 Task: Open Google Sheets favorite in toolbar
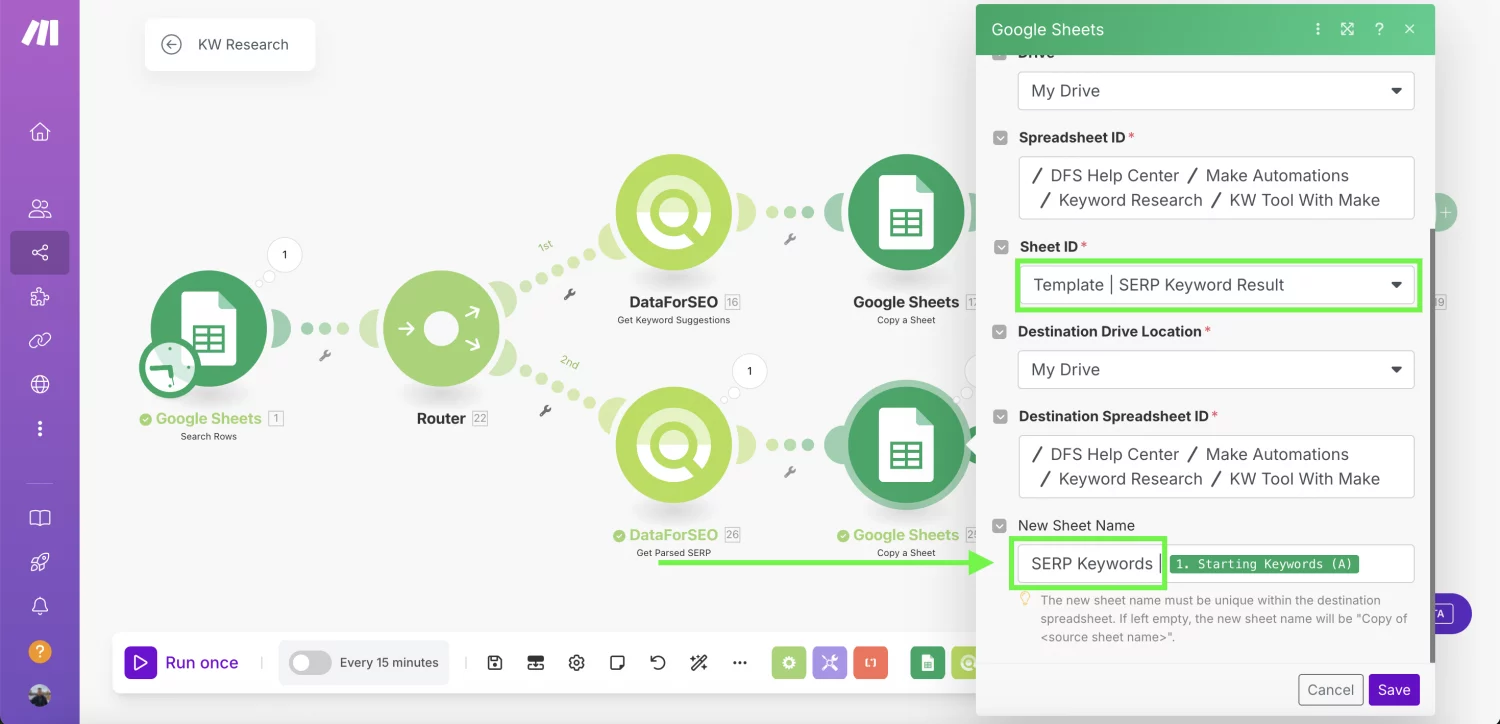928,662
